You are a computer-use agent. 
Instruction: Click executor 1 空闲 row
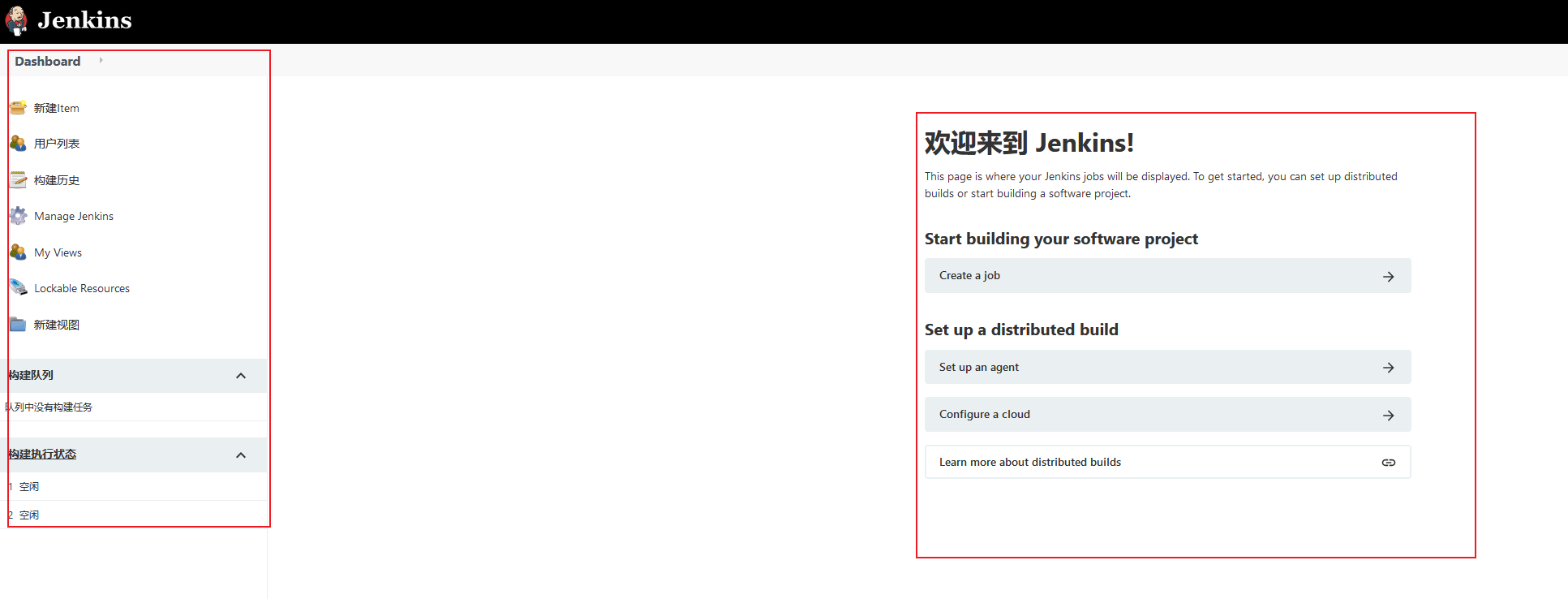(134, 487)
